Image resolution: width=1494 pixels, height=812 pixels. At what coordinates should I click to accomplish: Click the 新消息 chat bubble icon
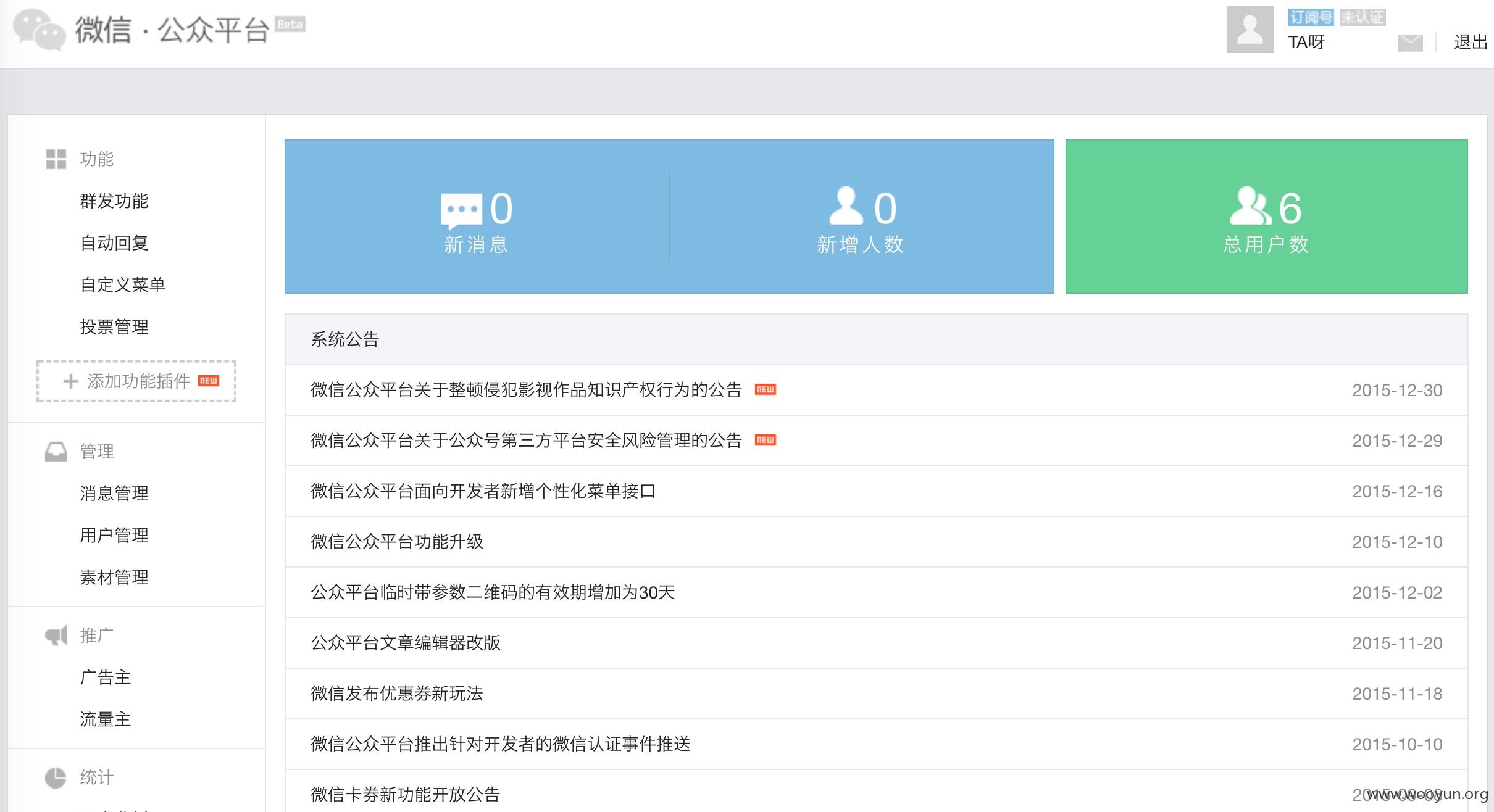462,211
